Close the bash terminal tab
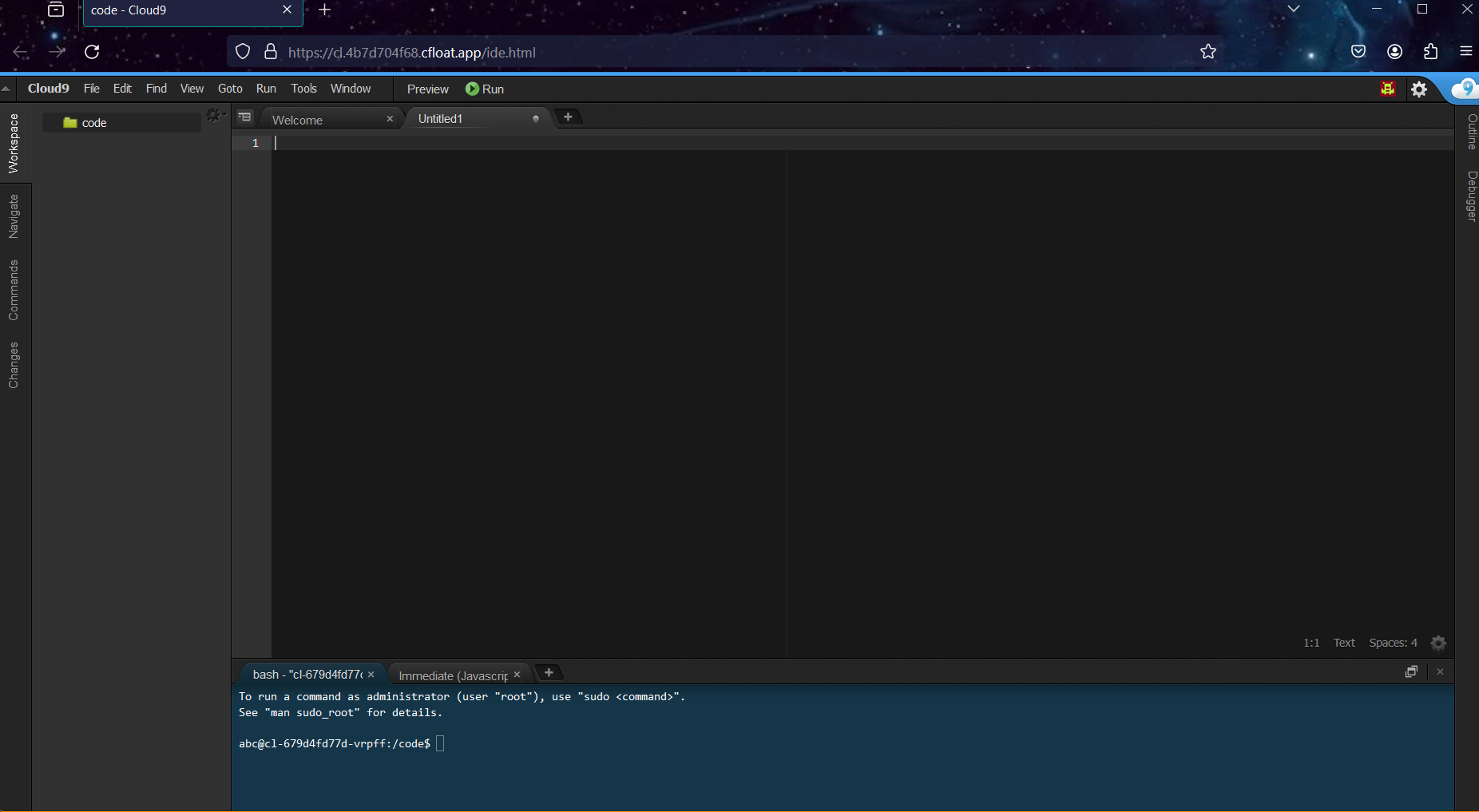This screenshot has height=812, width=1479. [x=371, y=675]
